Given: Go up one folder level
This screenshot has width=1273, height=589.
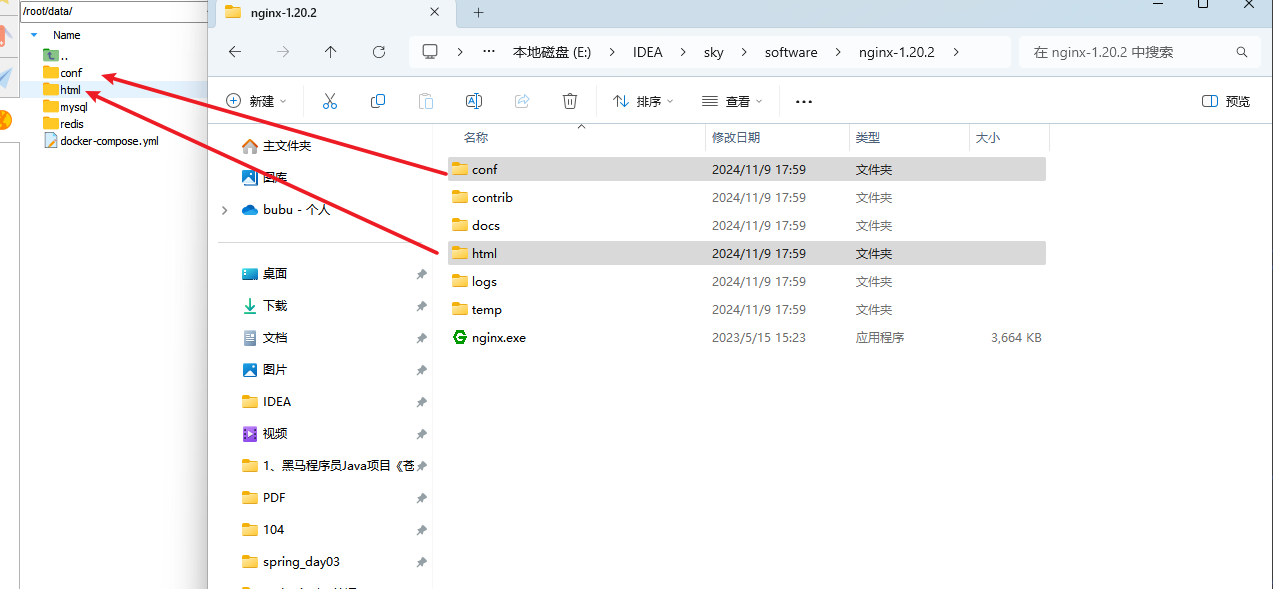Looking at the screenshot, I should [x=331, y=52].
